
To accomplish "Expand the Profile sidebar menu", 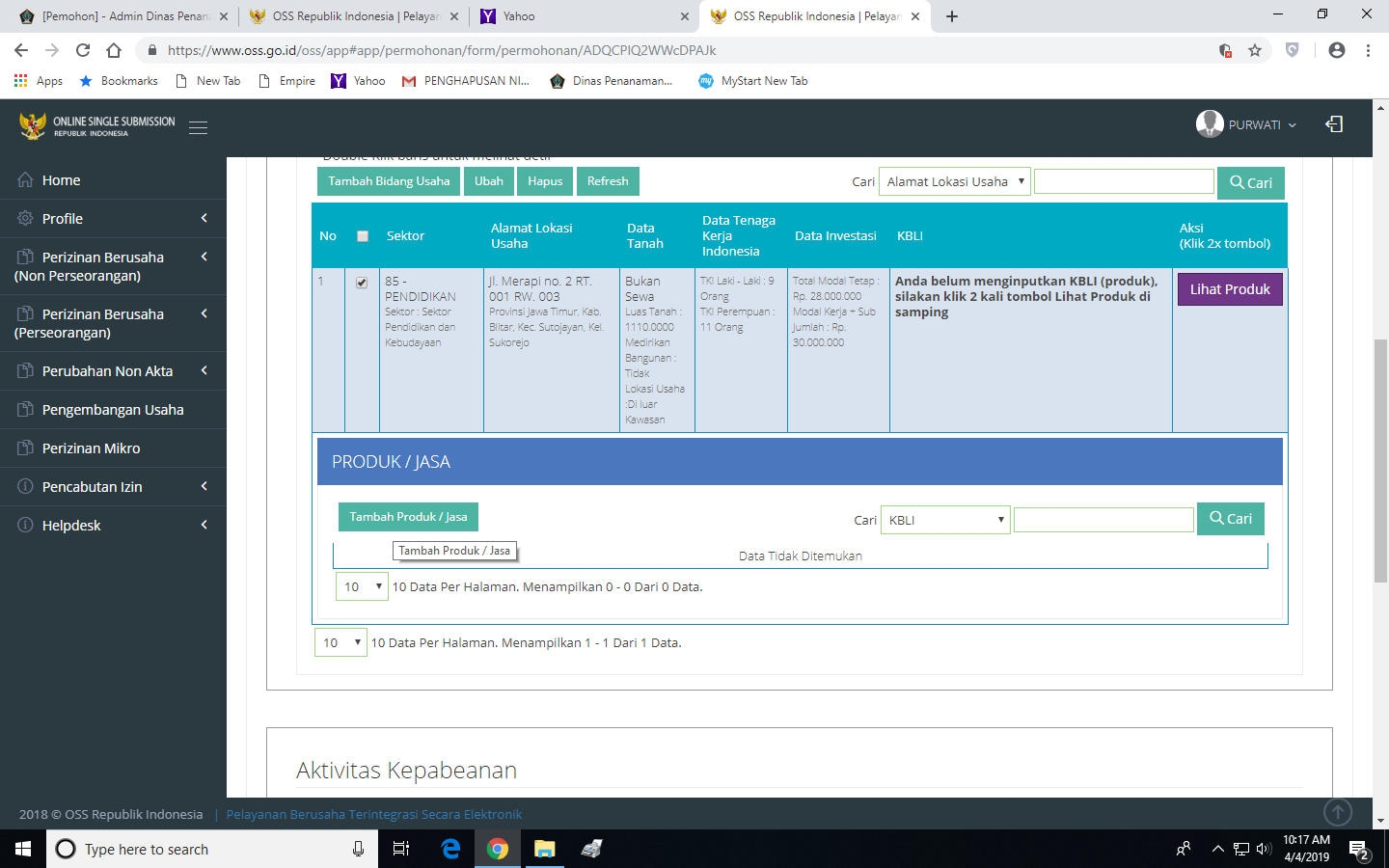I will 113,219.
